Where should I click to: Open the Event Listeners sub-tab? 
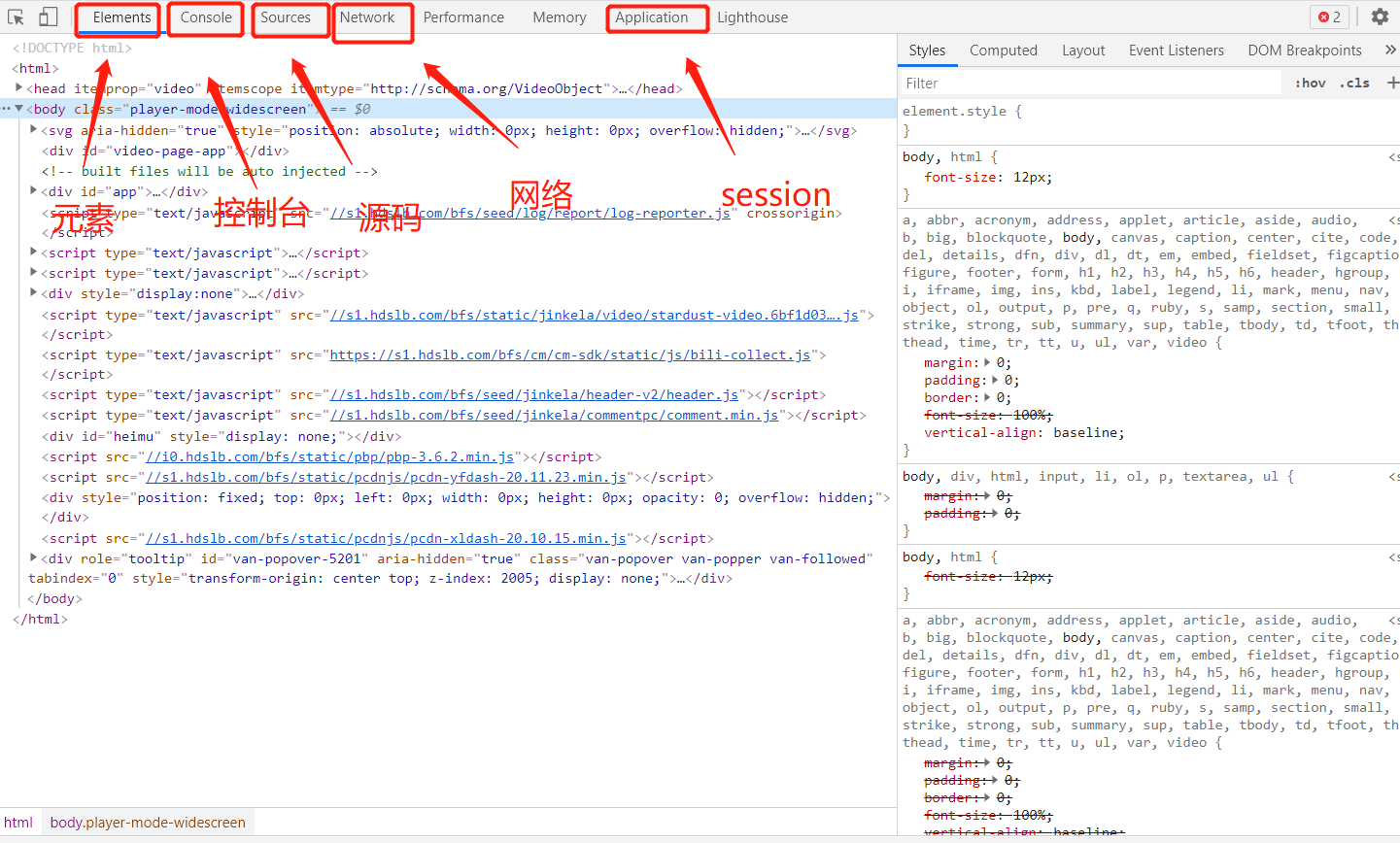coord(1177,51)
